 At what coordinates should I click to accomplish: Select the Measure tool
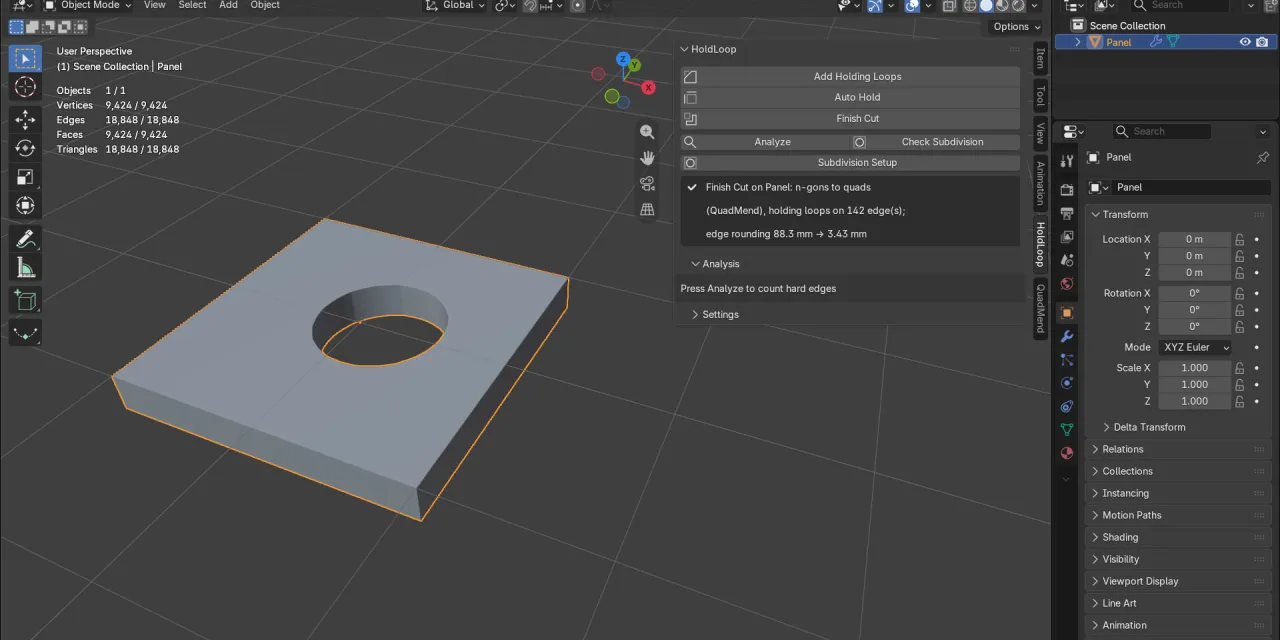click(x=25, y=268)
